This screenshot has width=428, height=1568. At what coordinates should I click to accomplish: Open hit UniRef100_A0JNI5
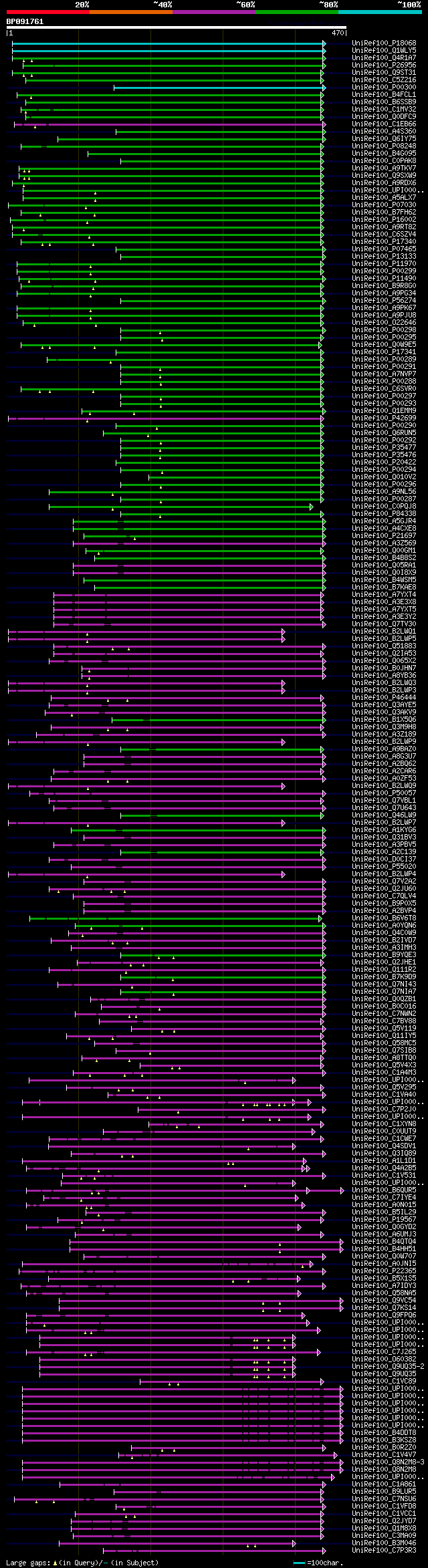point(384,1264)
